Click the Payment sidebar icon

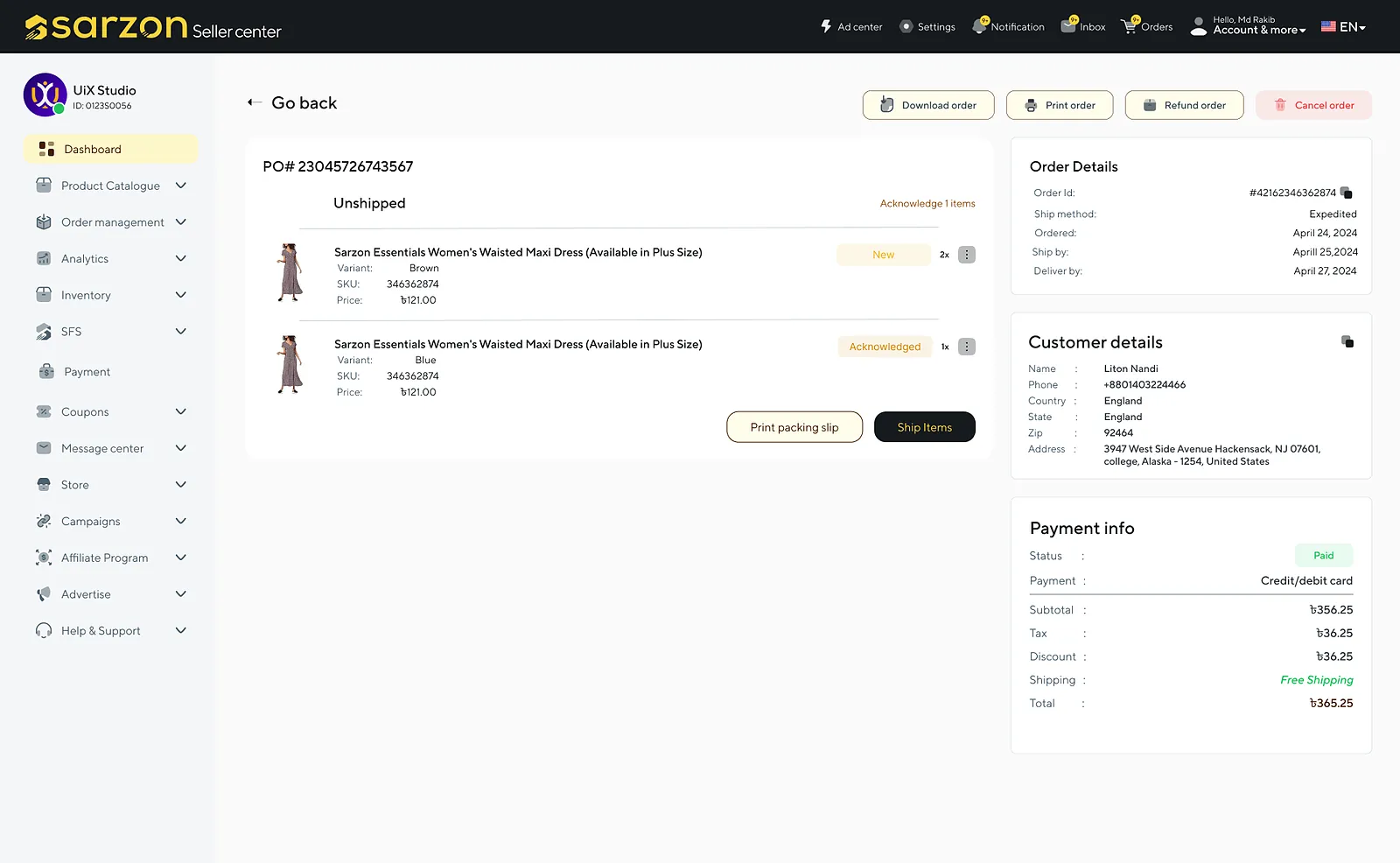tap(46, 371)
